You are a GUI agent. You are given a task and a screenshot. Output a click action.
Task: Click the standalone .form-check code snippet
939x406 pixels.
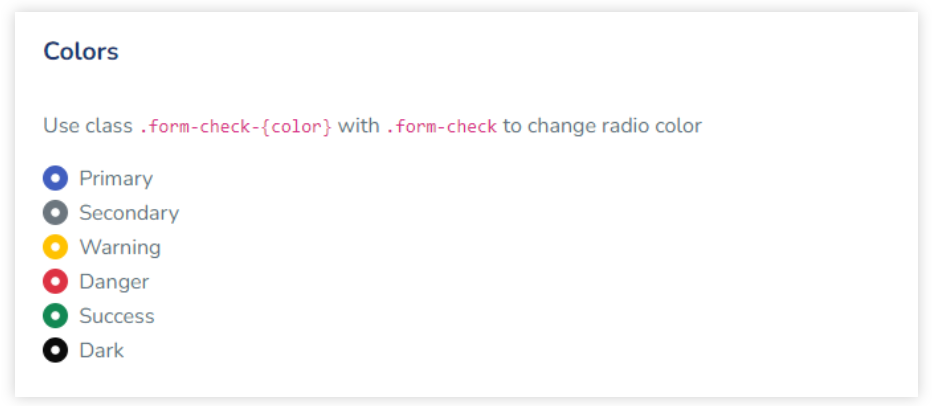(x=441, y=127)
